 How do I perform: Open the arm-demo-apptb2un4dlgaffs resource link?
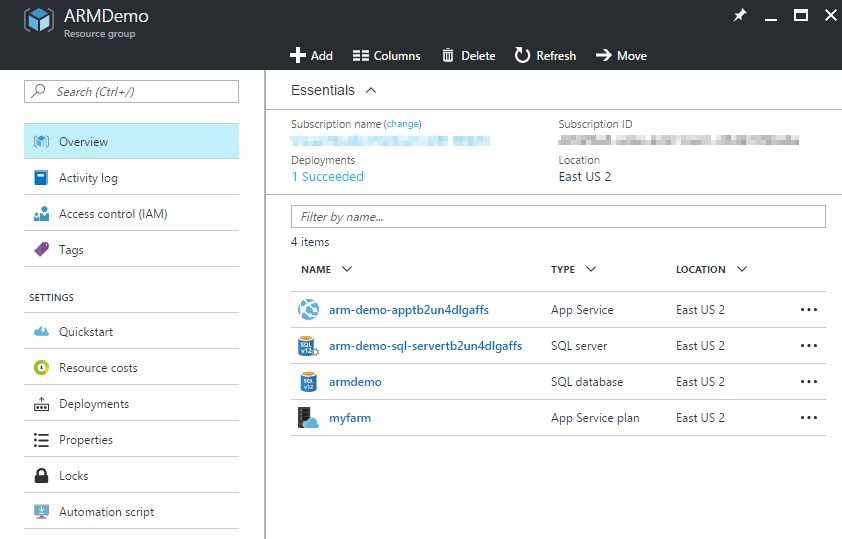(409, 310)
